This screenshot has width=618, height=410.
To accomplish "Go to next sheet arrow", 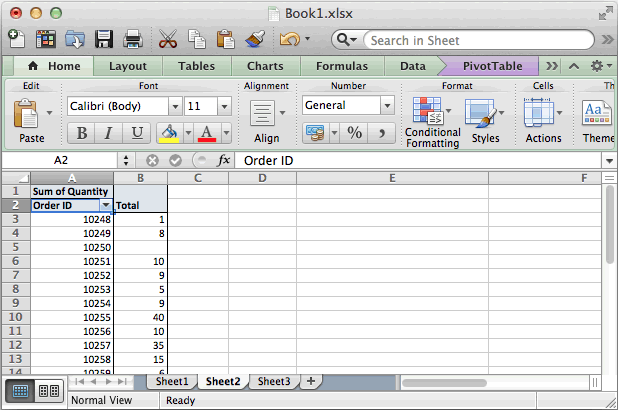I will point(108,381).
